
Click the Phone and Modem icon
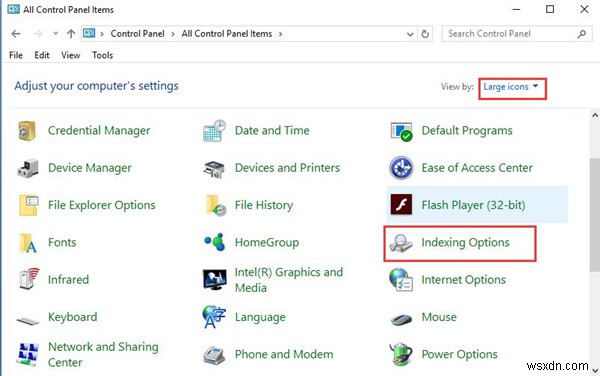[214, 355]
